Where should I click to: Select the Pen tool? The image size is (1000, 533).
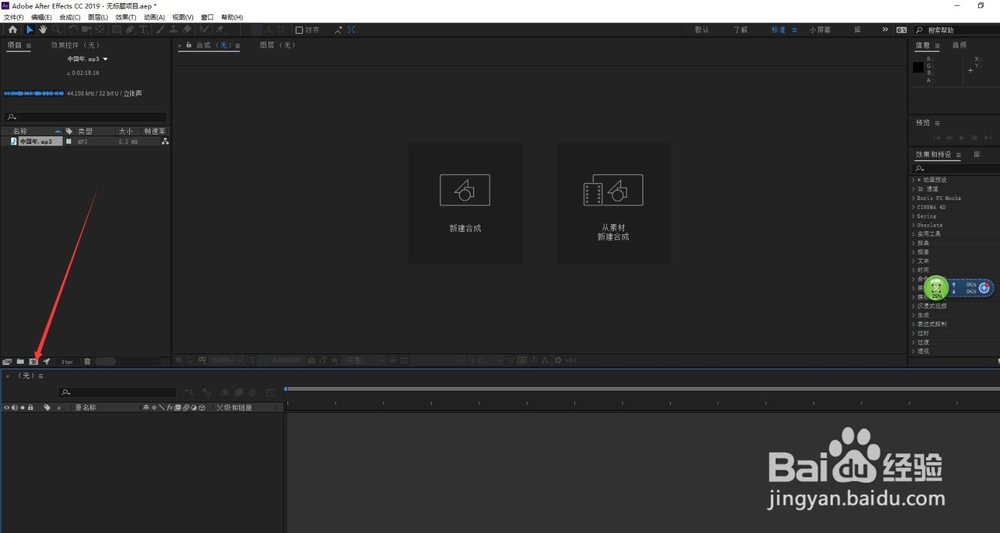point(130,29)
